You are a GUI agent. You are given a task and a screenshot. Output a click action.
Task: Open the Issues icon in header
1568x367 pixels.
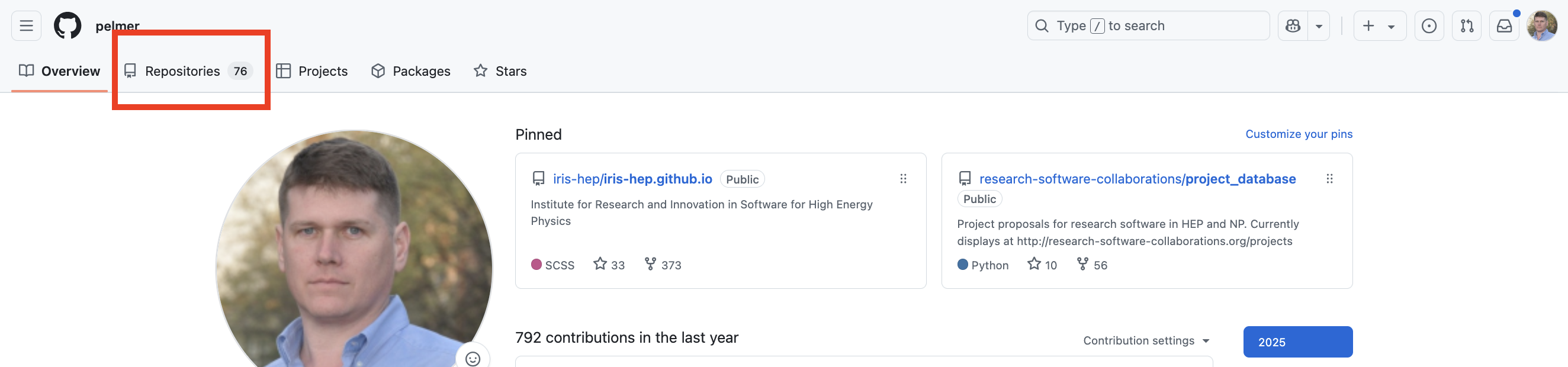1429,25
